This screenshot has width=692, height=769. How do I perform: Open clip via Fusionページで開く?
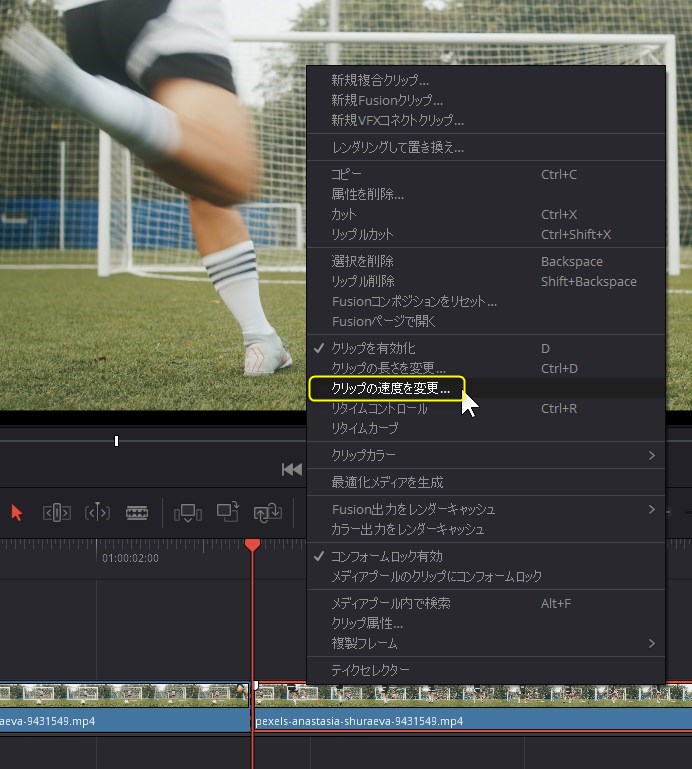coord(486,321)
